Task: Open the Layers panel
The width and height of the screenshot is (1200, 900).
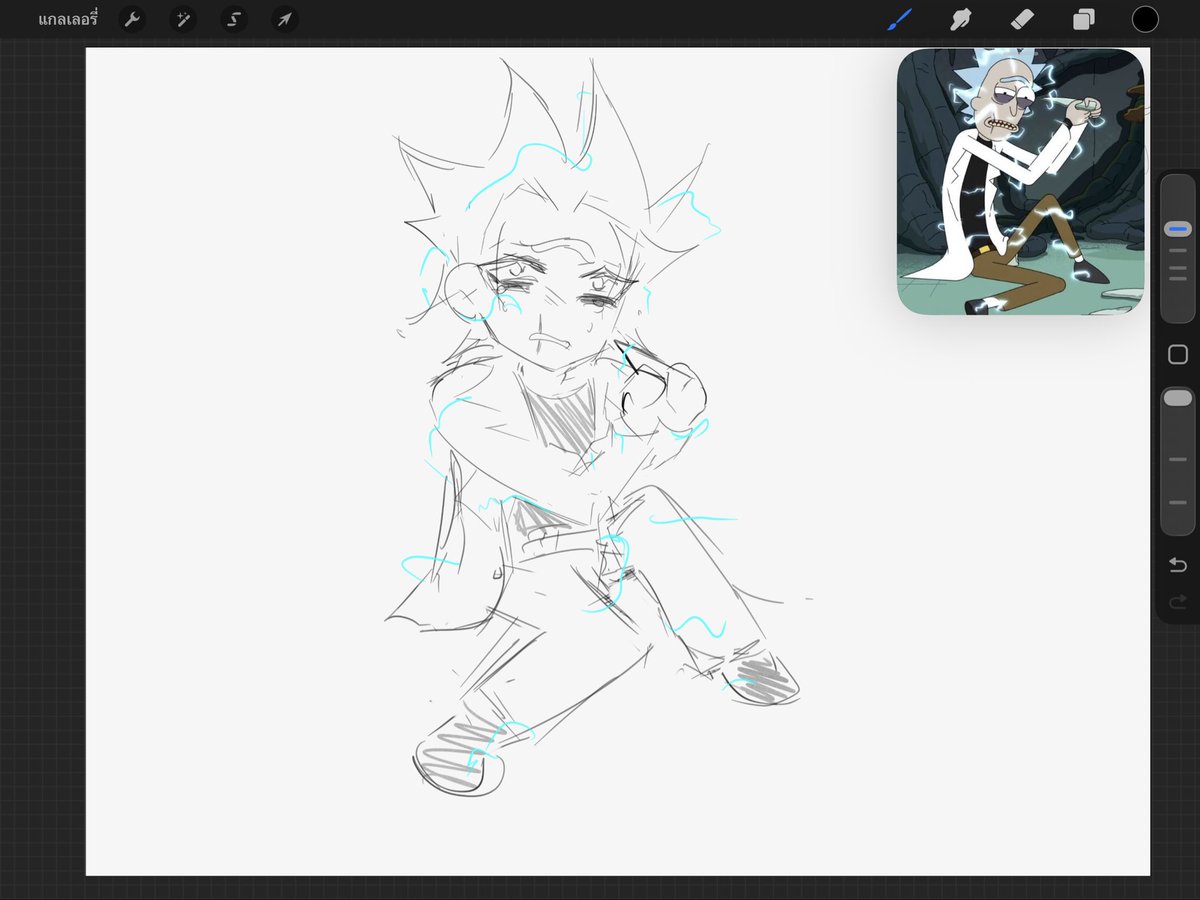Action: point(1084,19)
